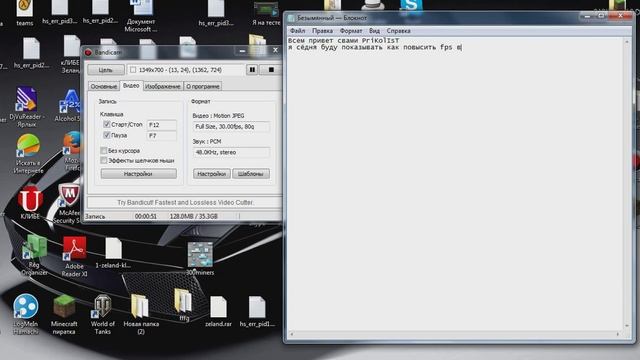Viewport: 640px width, 360px height.
Task: Select the Alcohol desktop icon
Action: click(x=70, y=105)
